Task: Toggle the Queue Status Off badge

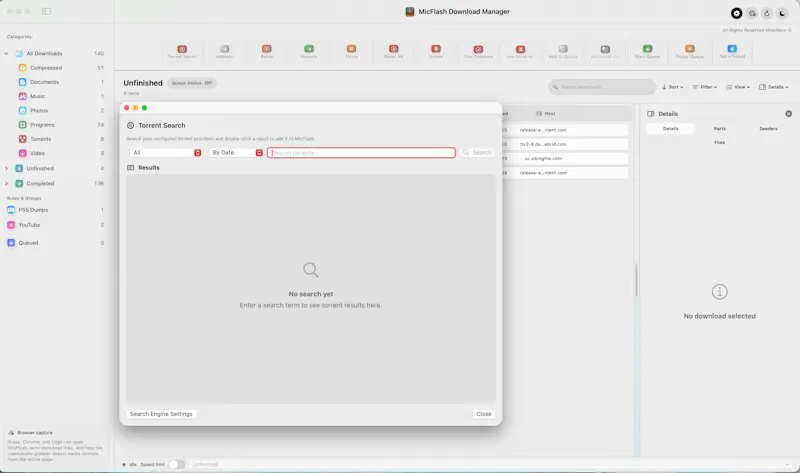Action: click(x=192, y=83)
